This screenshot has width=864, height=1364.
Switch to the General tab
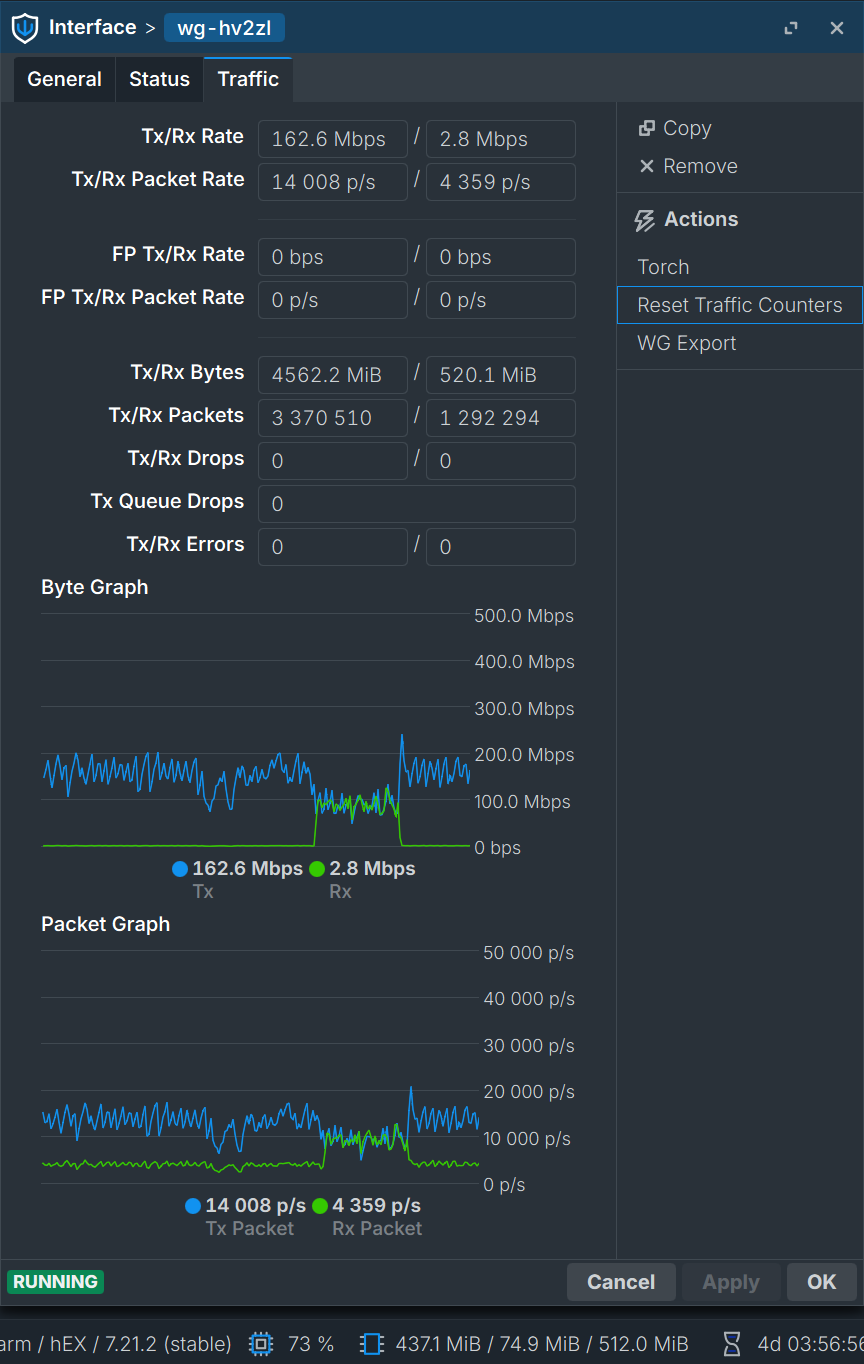pos(64,79)
